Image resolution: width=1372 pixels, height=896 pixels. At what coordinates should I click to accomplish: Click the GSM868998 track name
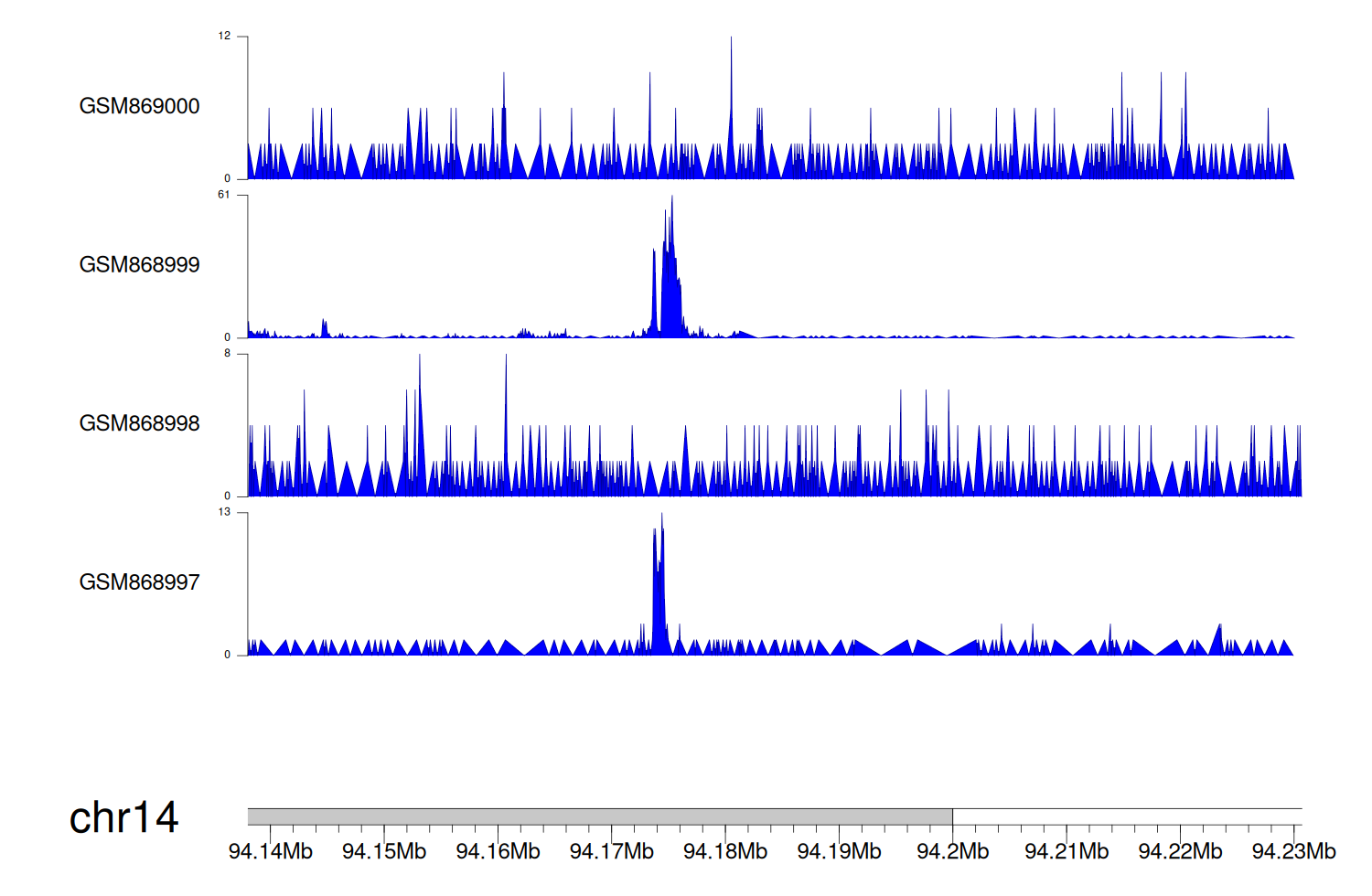(x=139, y=423)
